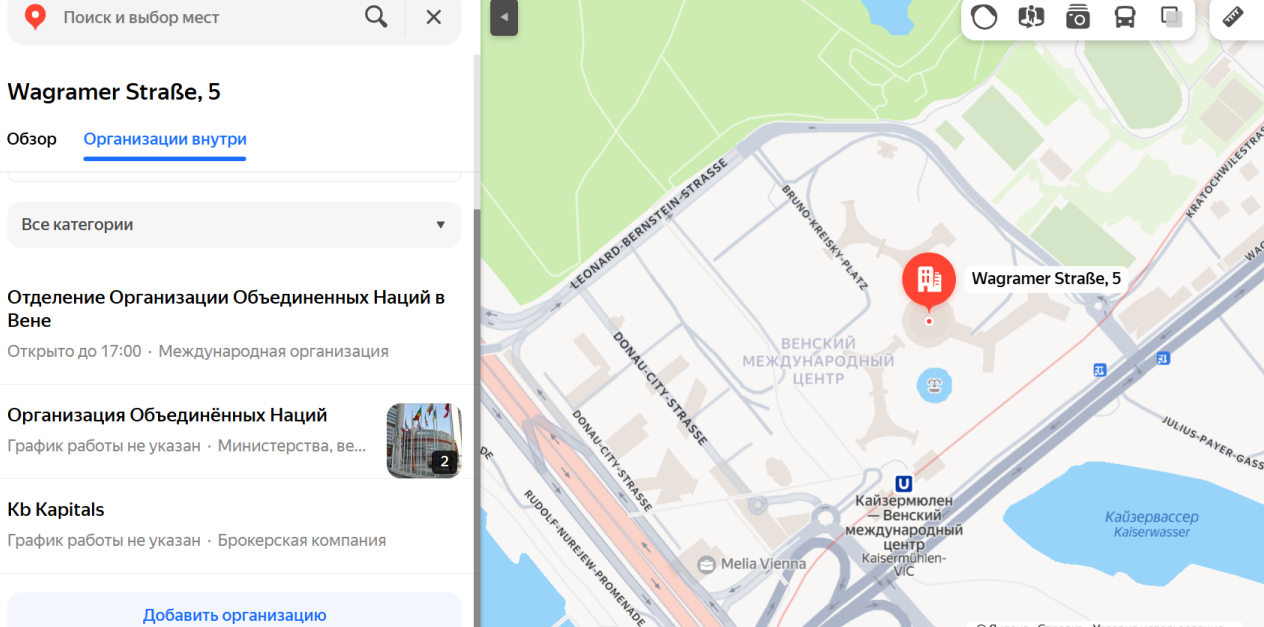Click the red Yandex Maps pin logo
Image resolution: width=1264 pixels, height=627 pixels.
point(35,17)
